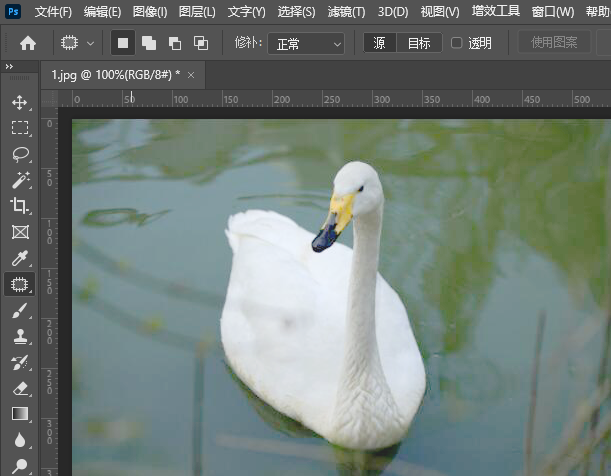Open the 文字(Y) menu
611x476 pixels.
point(247,12)
